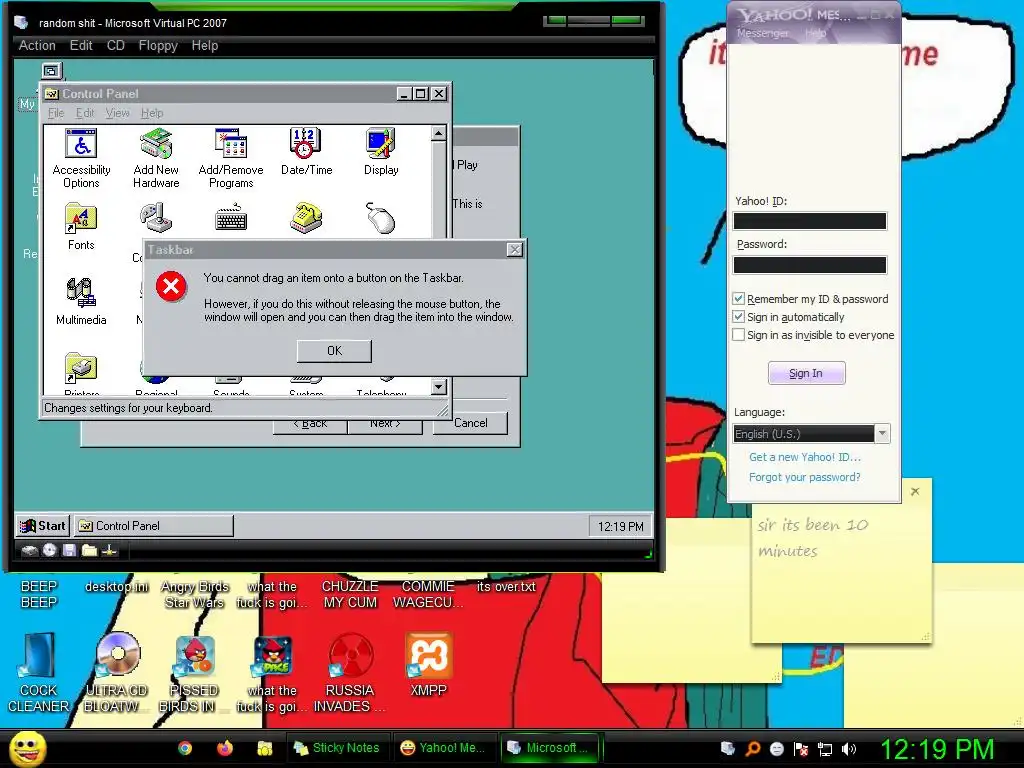
Task: Click the Yahoo! ID input field
Action: click(x=810, y=221)
